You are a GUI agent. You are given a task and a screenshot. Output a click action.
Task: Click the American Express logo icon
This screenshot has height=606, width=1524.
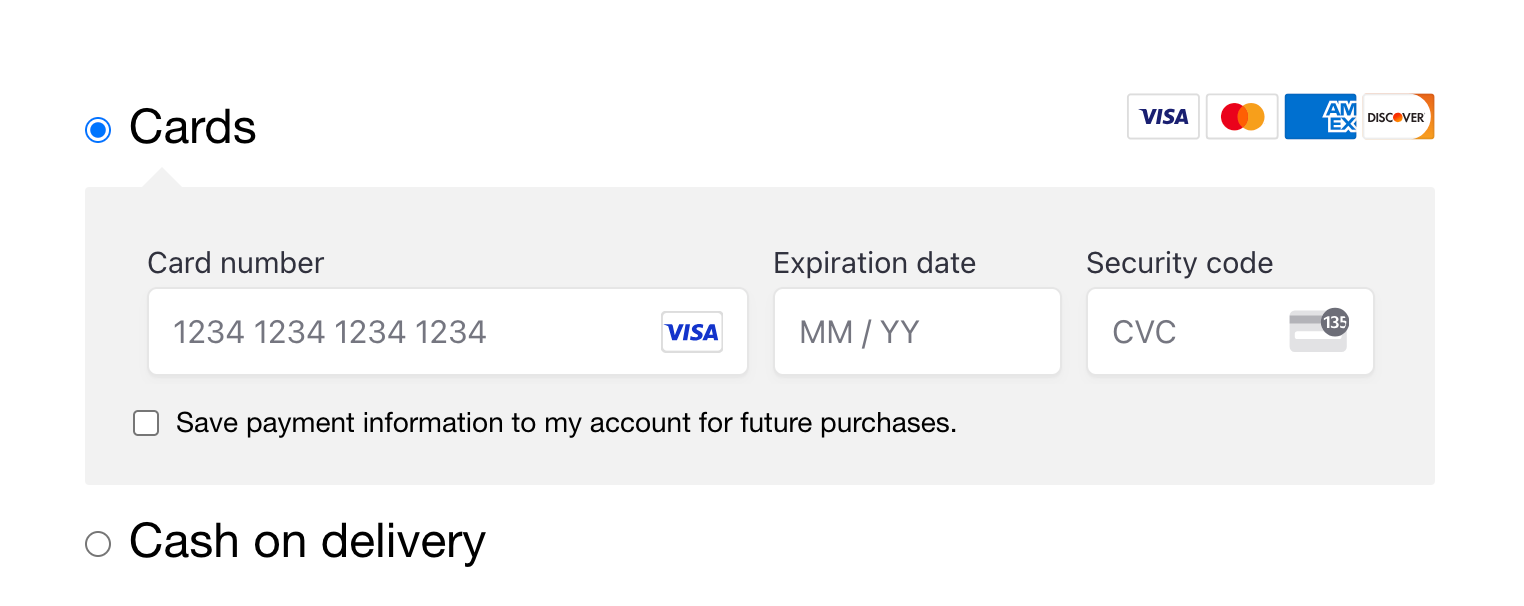(1320, 117)
